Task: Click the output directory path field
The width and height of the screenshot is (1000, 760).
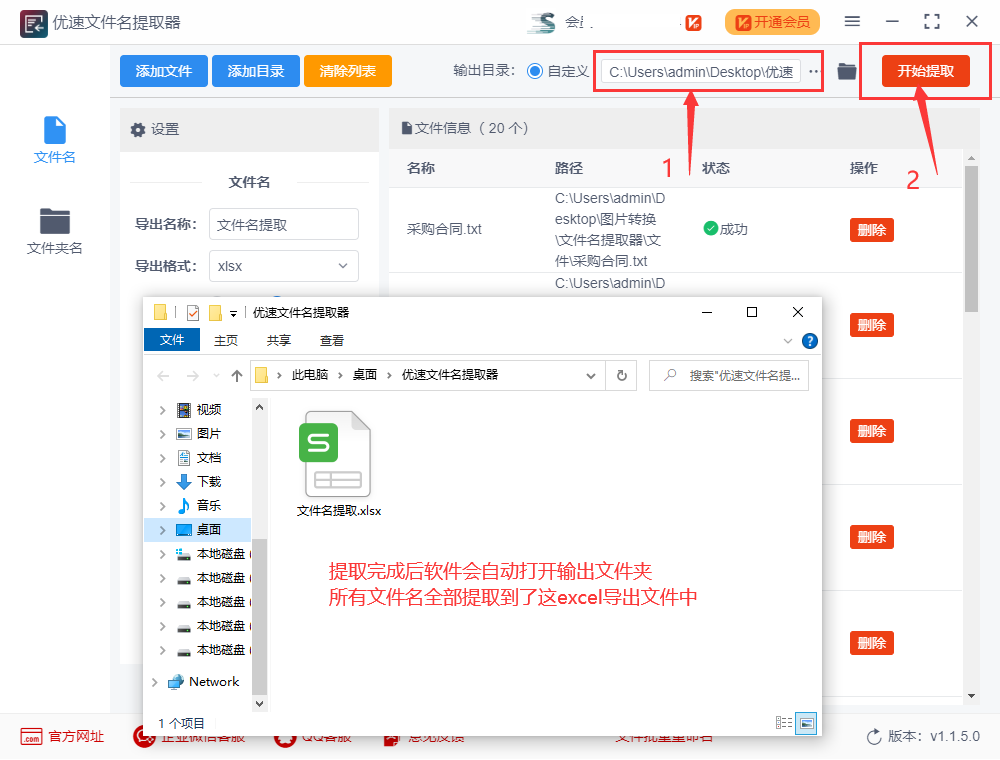Action: coord(701,71)
